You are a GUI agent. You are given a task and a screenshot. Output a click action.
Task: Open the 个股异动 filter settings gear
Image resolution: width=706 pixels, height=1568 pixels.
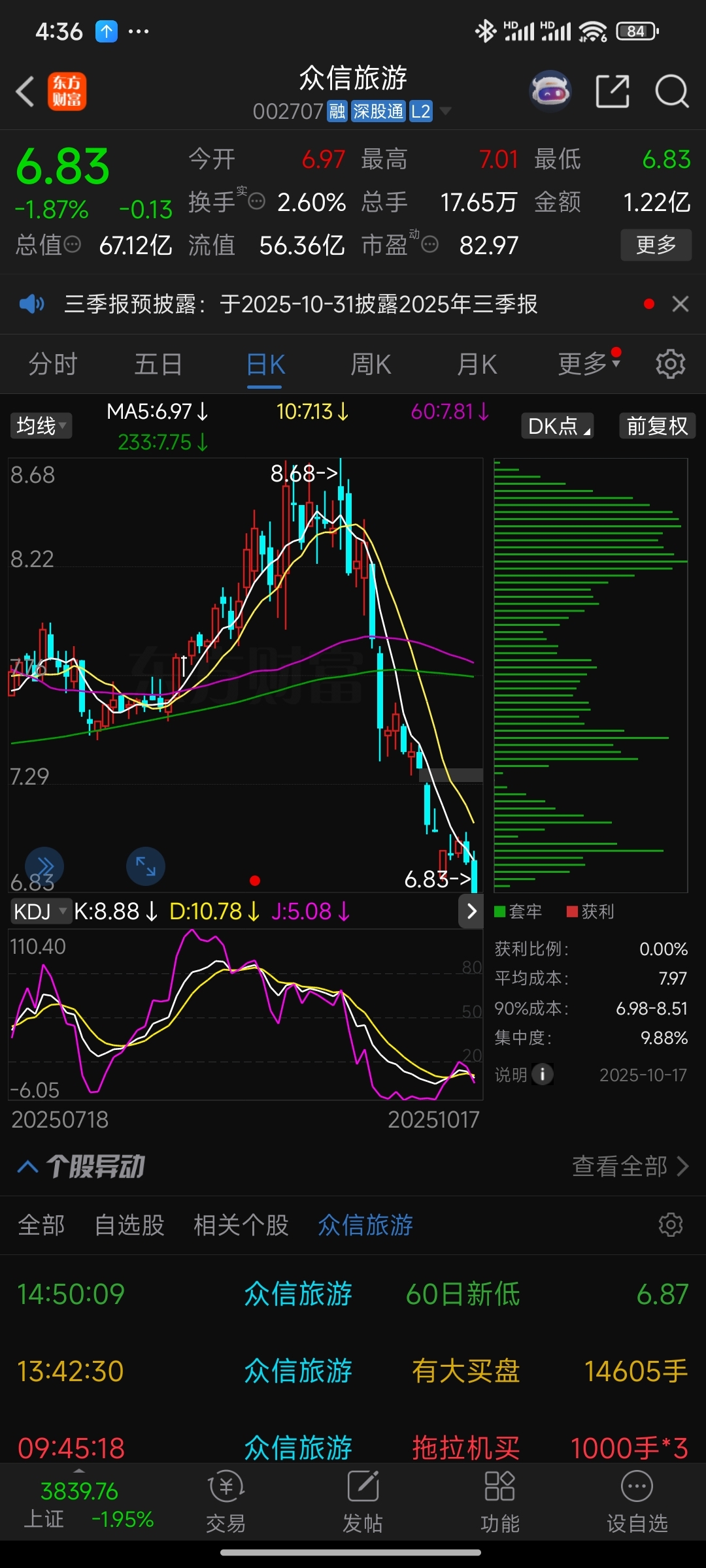point(671,1224)
